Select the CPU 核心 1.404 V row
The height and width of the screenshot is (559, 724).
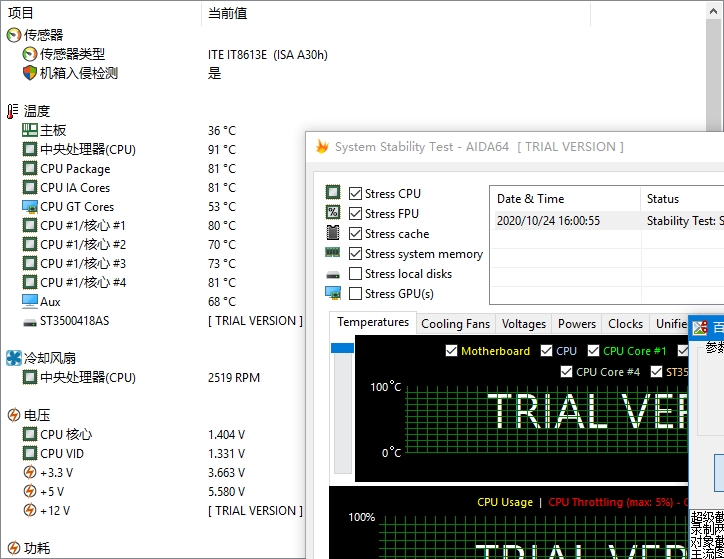pos(152,434)
